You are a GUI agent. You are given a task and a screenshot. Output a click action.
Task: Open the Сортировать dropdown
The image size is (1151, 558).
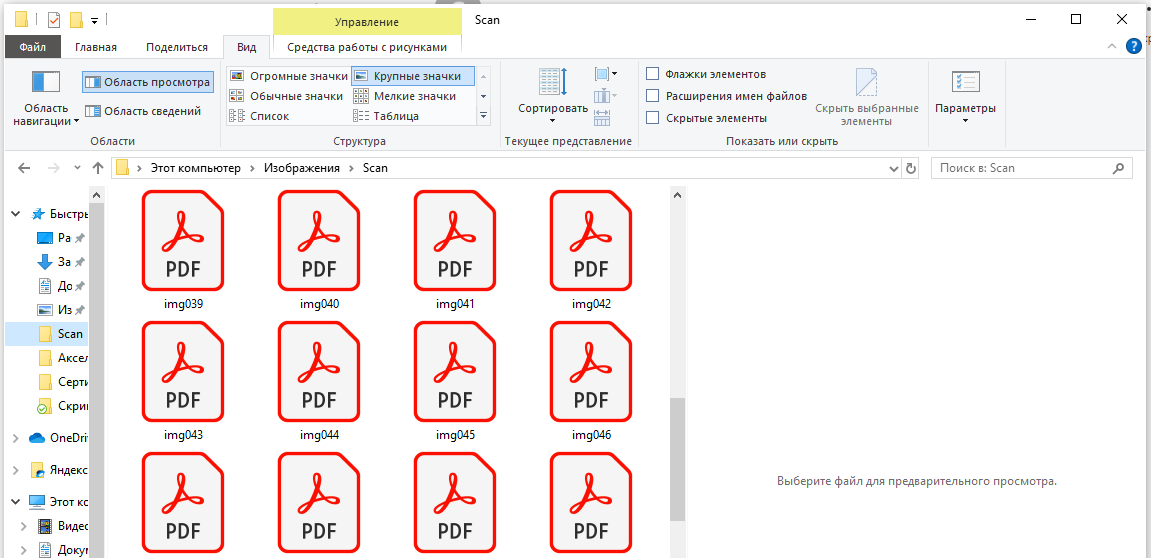[553, 95]
